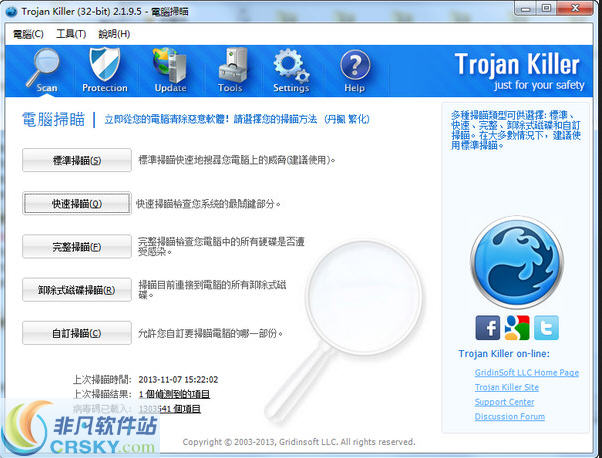Start the 自訂掃瞄(C) custom scan

[x=77, y=333]
